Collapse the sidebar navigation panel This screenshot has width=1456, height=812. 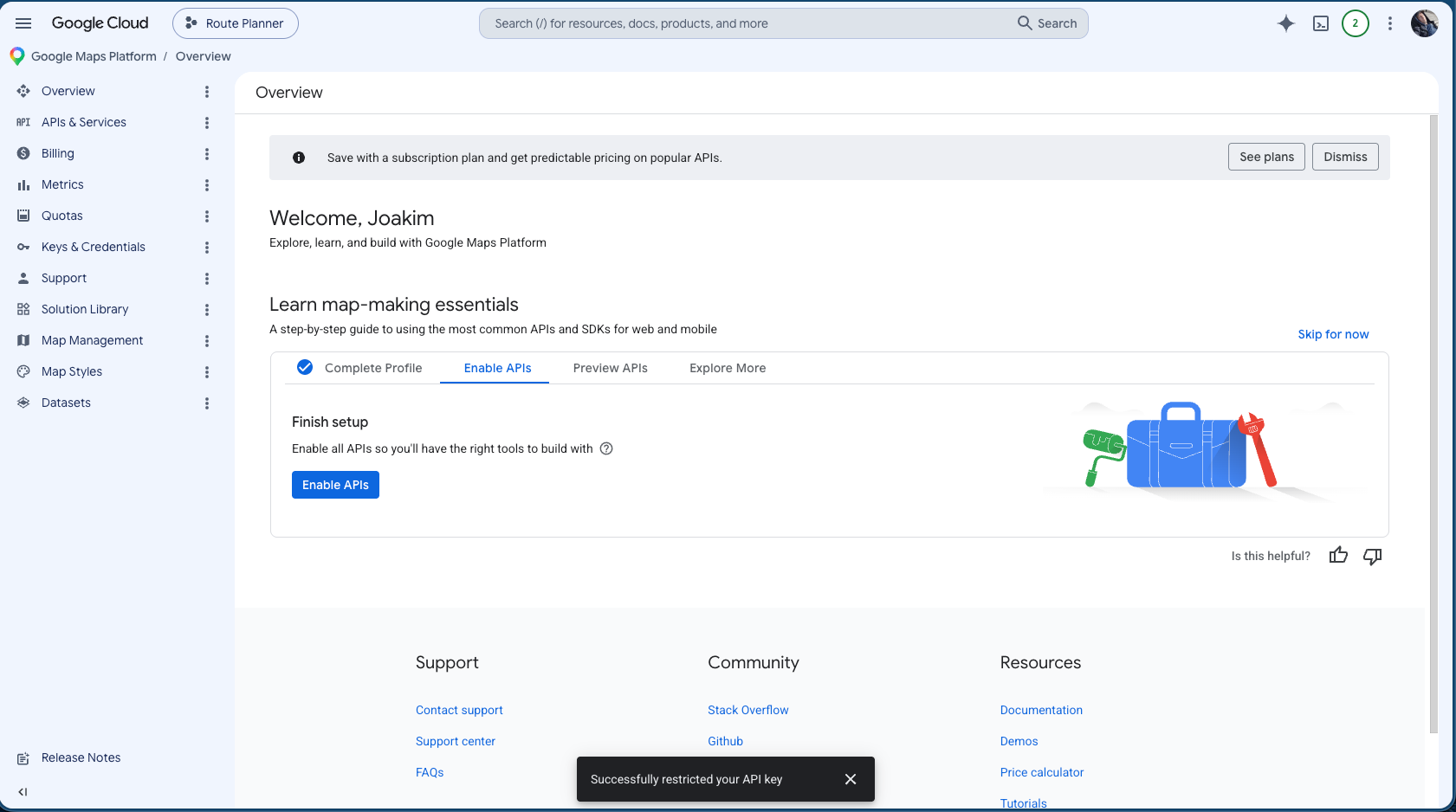[23, 792]
